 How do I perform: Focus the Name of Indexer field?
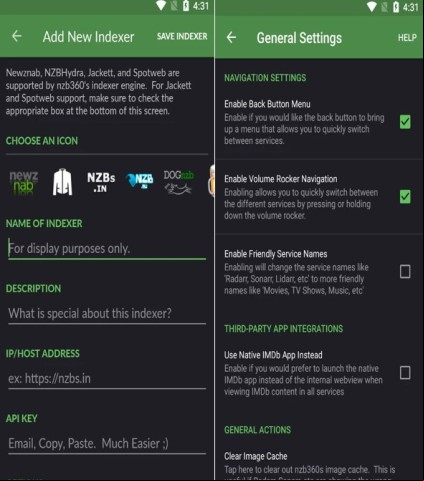[x=107, y=249]
